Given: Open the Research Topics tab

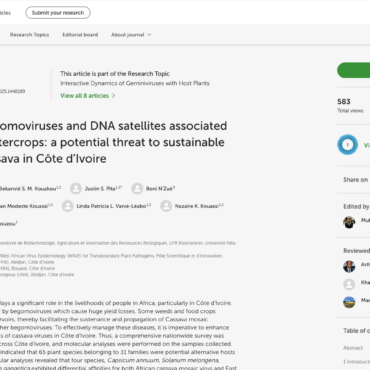Looking at the screenshot, I should click(x=29, y=35).
